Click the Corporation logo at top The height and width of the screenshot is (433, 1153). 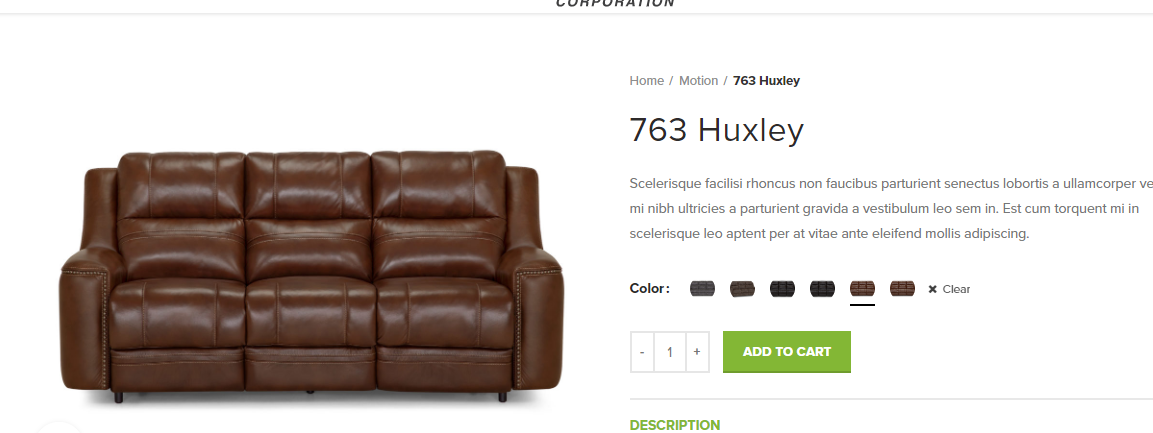click(615, 4)
